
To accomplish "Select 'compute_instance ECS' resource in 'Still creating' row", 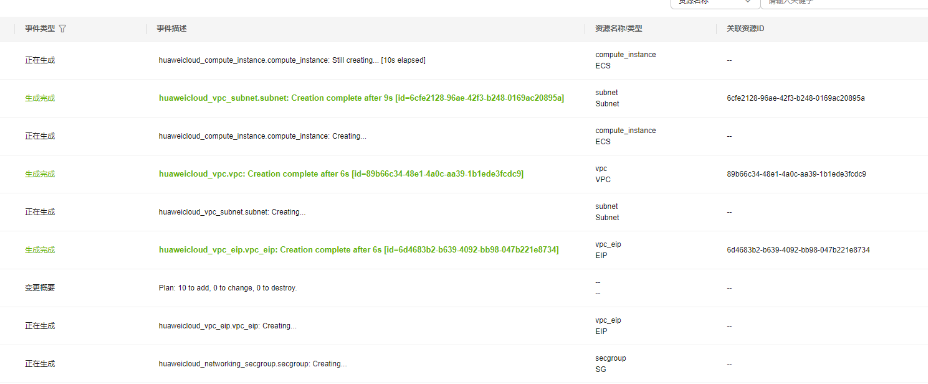I will coord(626,60).
